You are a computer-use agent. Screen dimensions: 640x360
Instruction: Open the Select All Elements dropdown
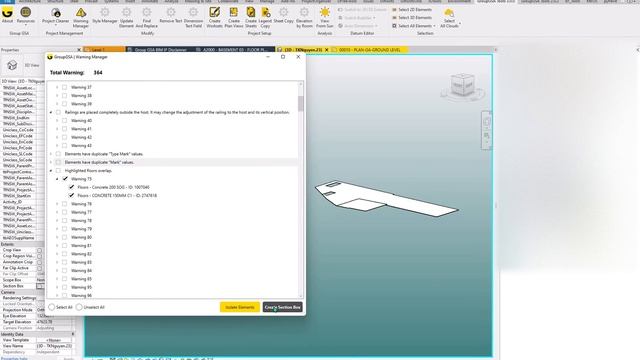click(413, 26)
